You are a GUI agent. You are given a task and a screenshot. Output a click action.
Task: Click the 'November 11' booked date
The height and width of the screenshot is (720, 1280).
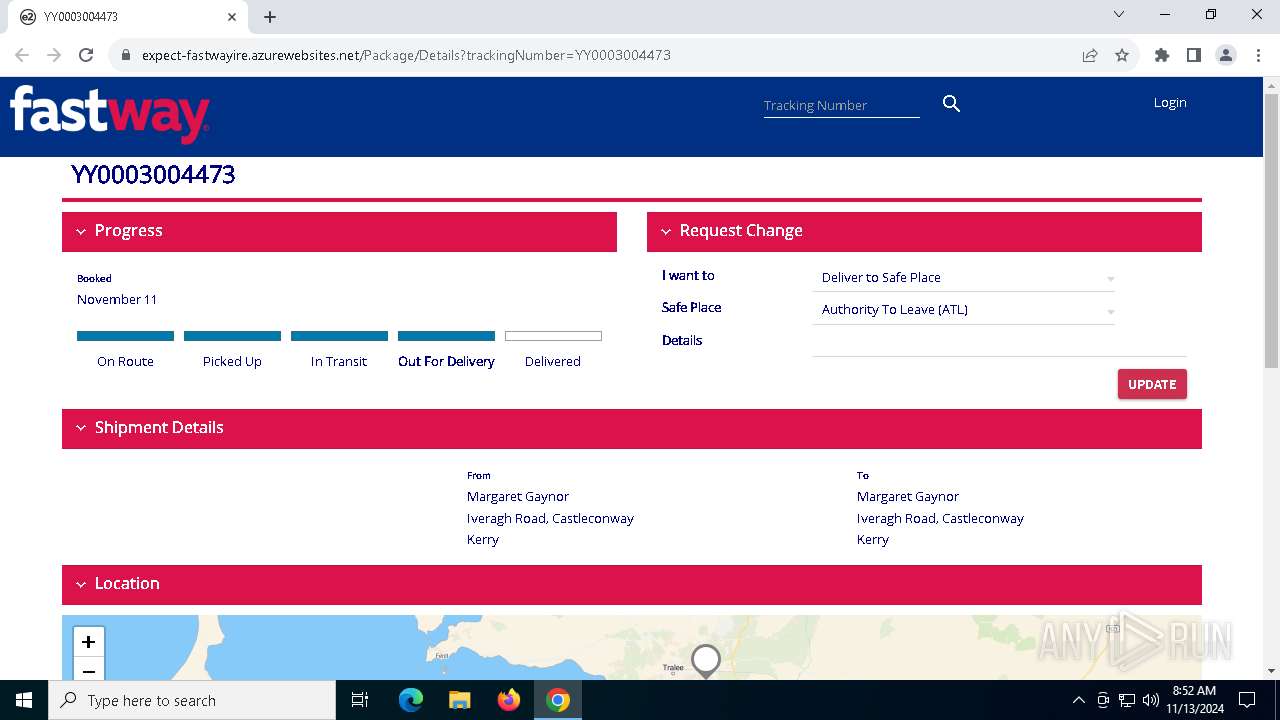pos(117,299)
